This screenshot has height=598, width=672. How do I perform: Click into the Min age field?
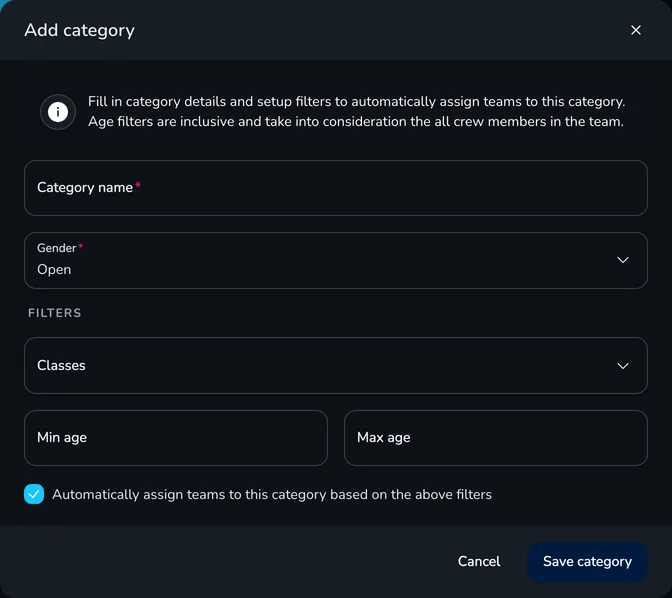coord(176,438)
